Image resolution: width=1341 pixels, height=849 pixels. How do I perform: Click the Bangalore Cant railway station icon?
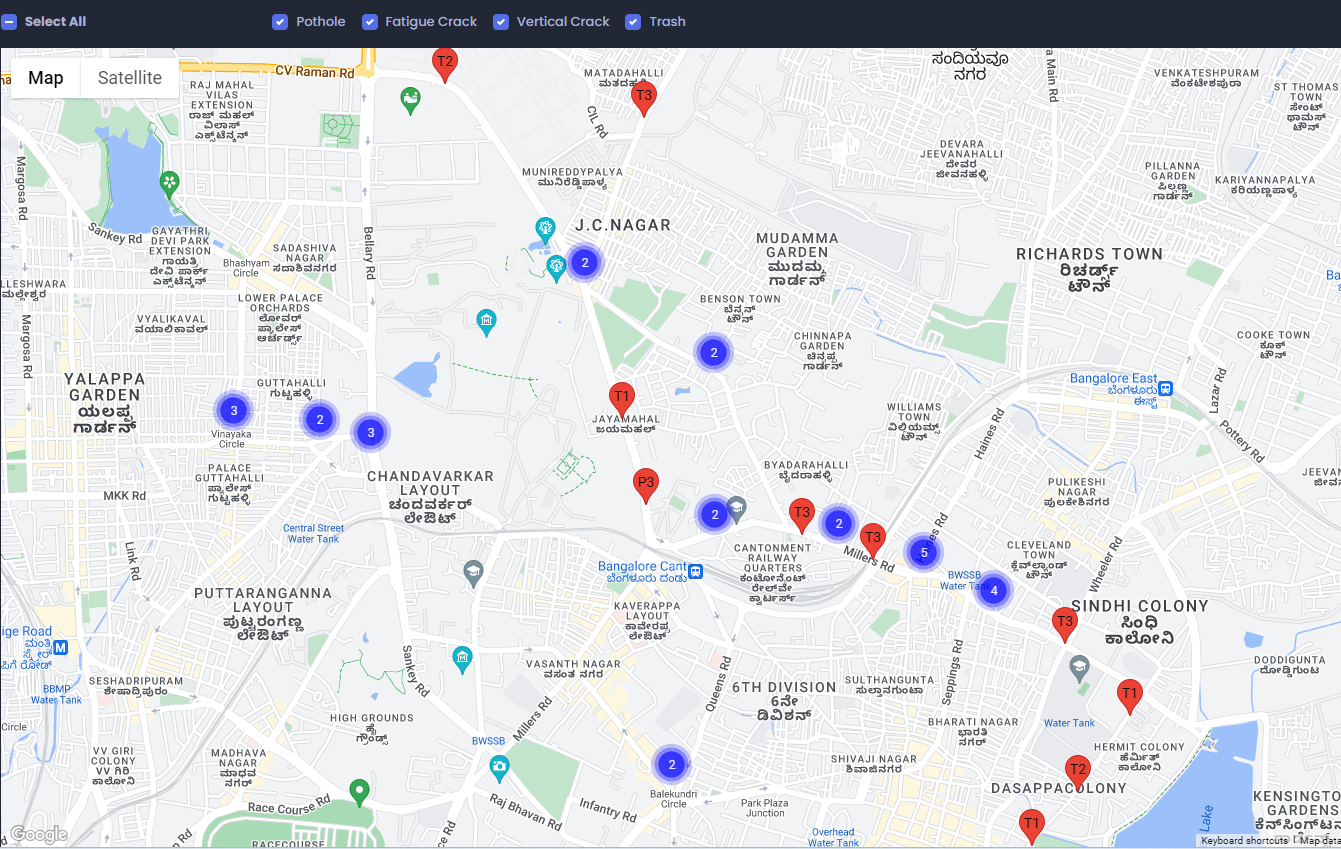tap(695, 572)
